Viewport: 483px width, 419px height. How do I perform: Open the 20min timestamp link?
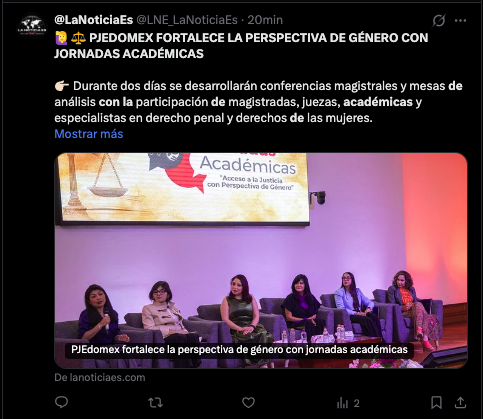point(265,20)
